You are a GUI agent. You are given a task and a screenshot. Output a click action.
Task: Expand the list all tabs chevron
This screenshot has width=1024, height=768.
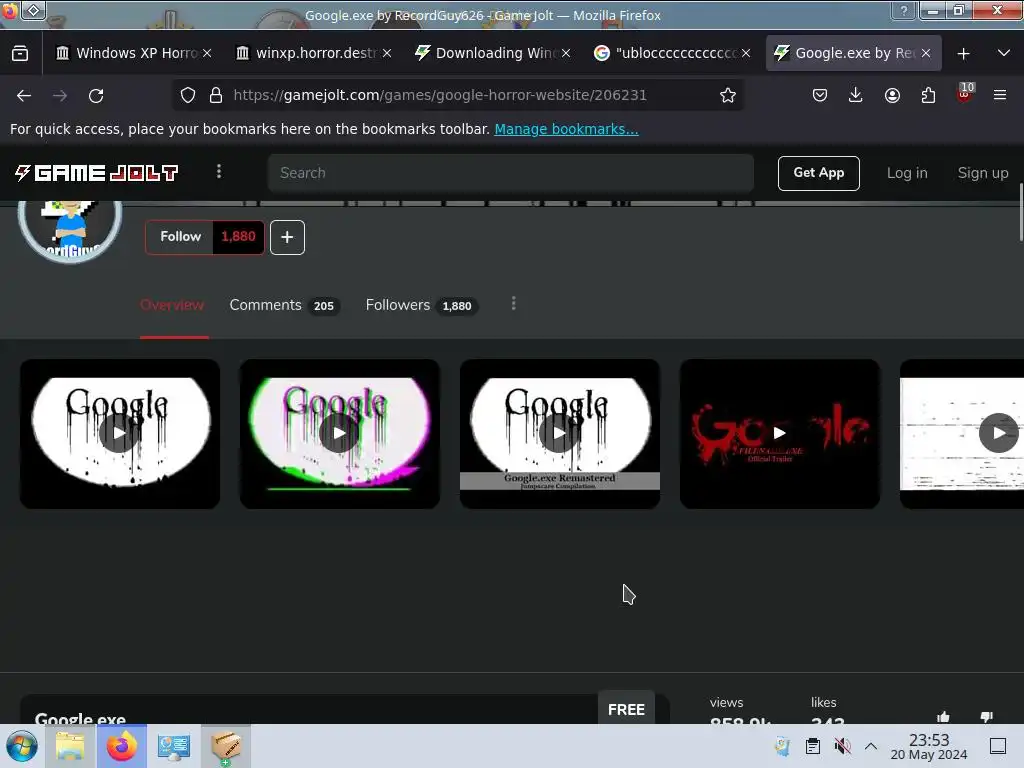pyautogui.click(x=1004, y=53)
